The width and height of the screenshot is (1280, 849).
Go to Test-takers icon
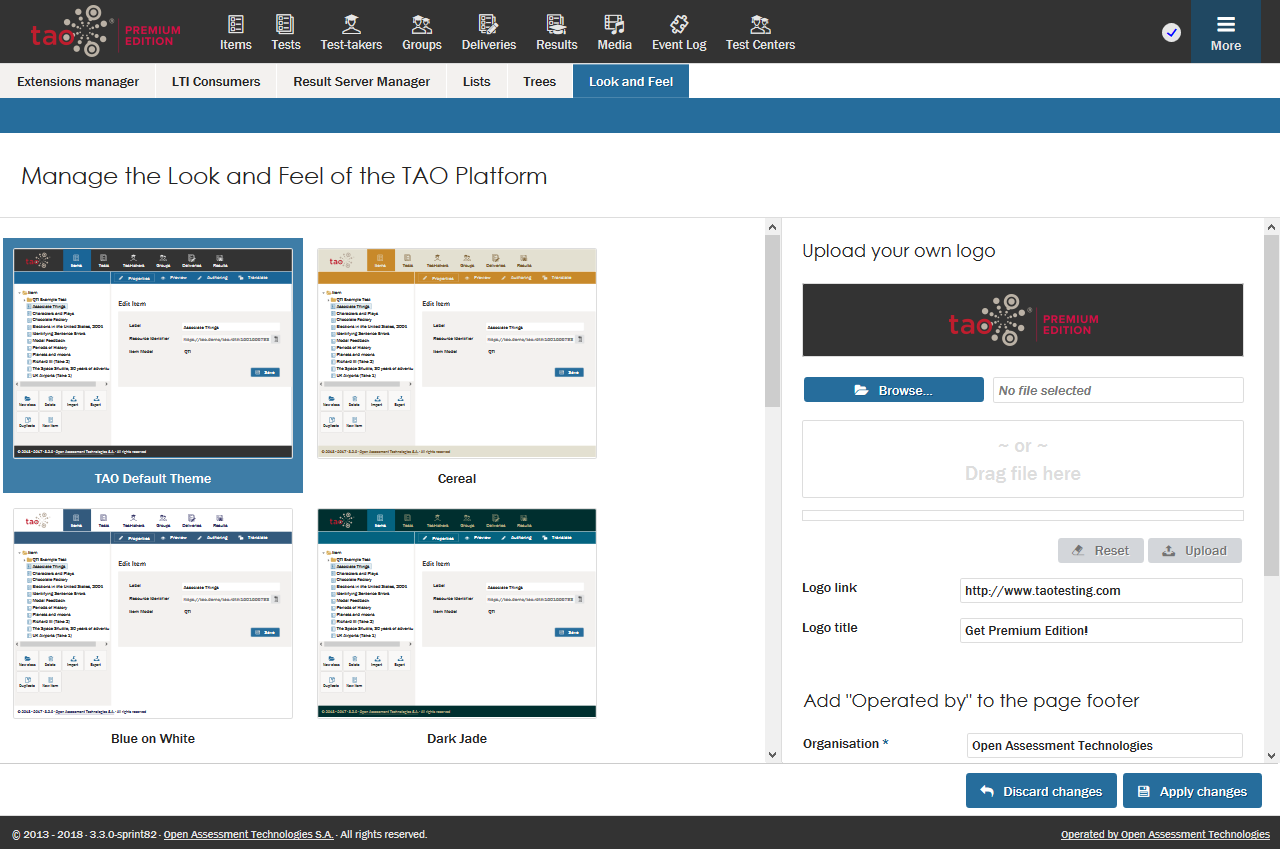pos(351,24)
